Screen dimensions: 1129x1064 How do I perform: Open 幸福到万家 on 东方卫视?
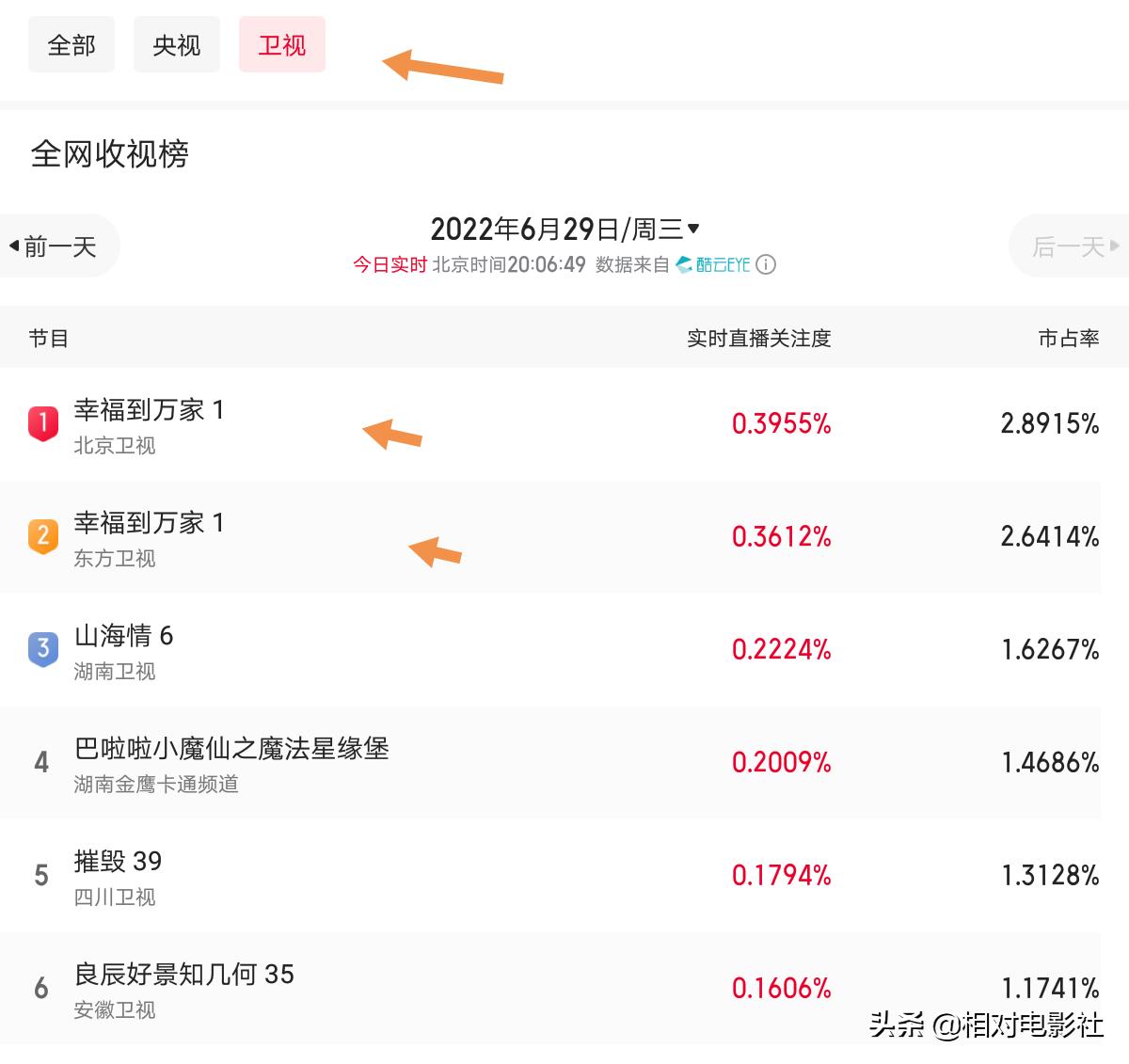coord(151,524)
